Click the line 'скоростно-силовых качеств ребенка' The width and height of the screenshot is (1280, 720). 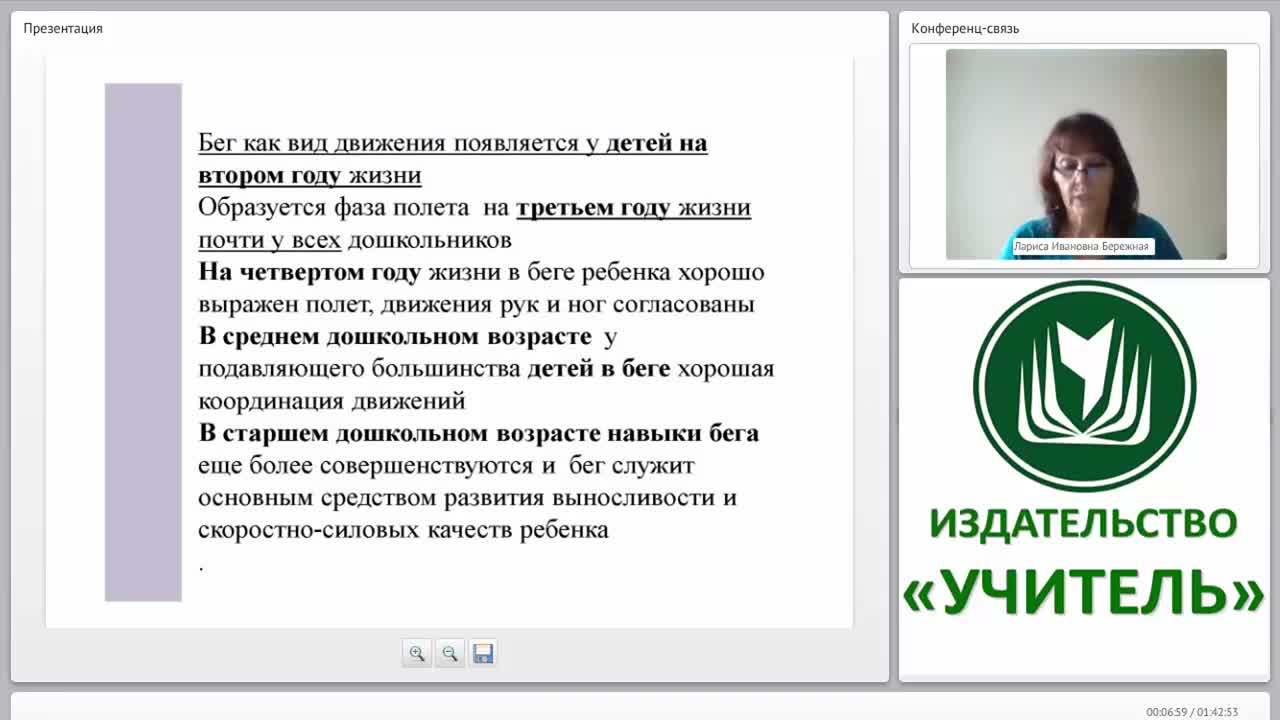(403, 530)
